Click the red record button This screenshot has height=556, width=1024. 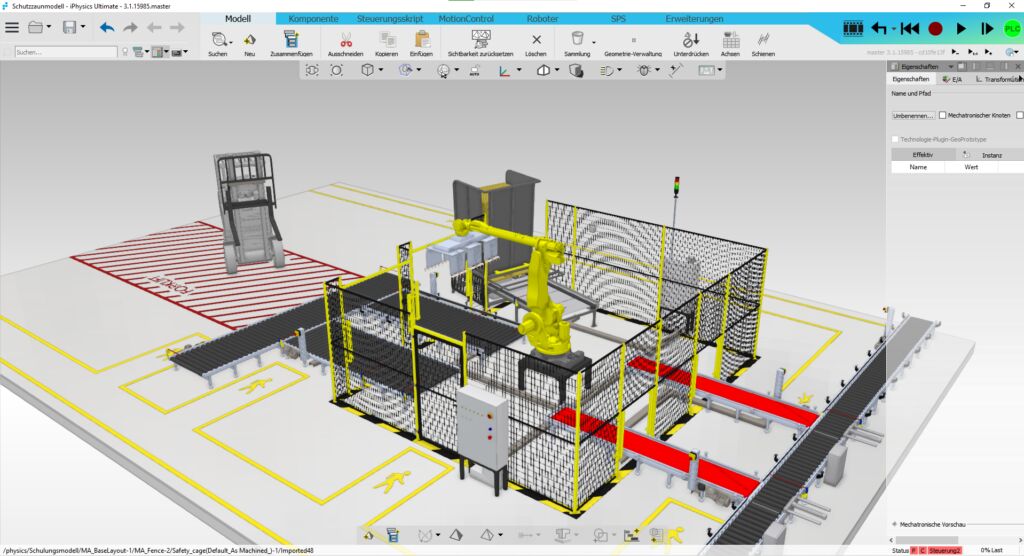click(935, 28)
